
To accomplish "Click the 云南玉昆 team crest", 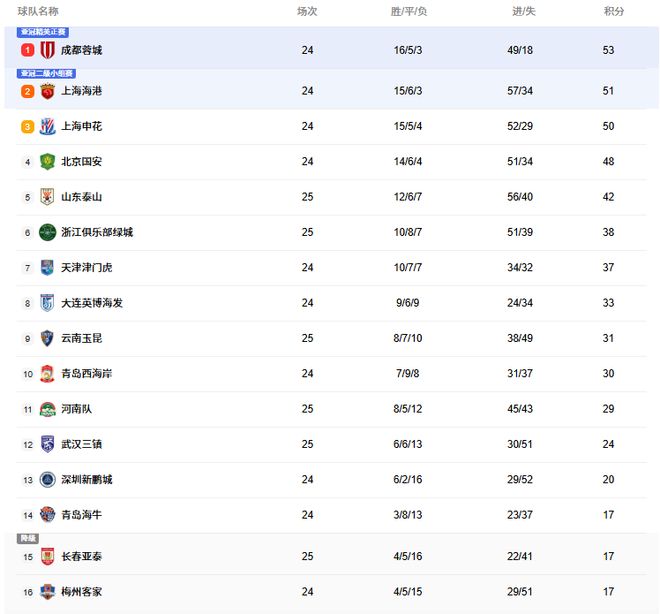I will 47,338.
